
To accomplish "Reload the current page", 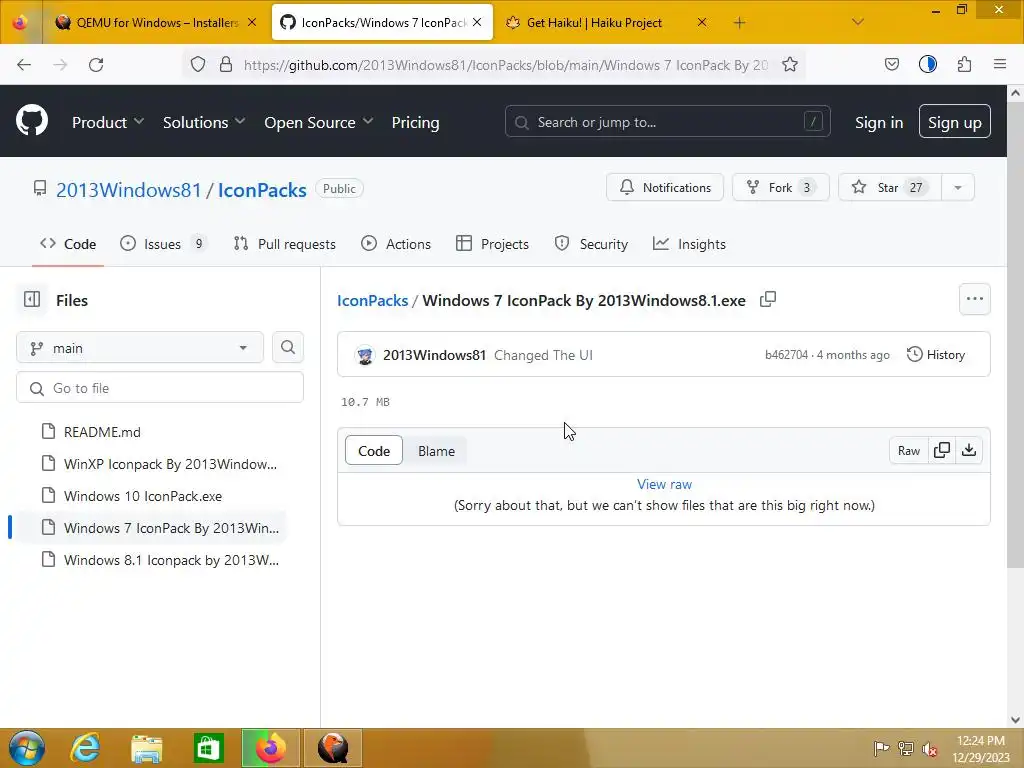I will pyautogui.click(x=96, y=65).
